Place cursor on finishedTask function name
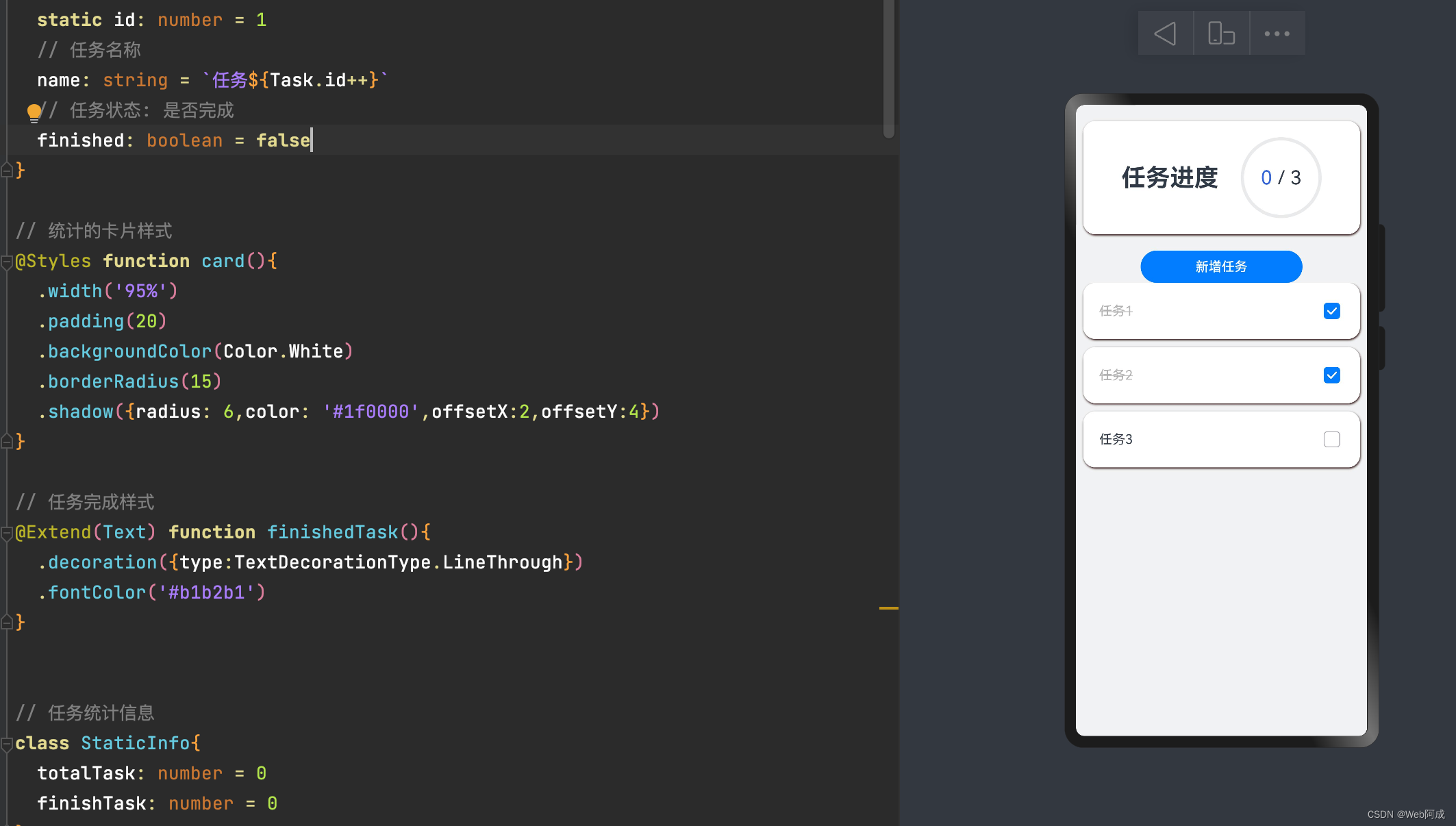1456x826 pixels. coord(332,532)
